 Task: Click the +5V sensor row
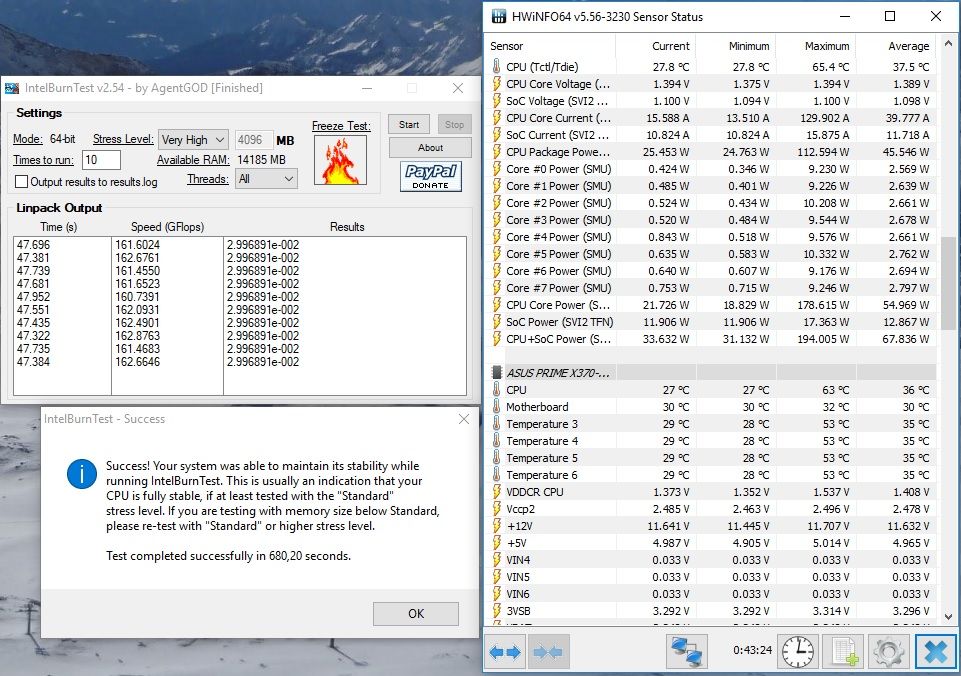pyautogui.click(x=712, y=542)
